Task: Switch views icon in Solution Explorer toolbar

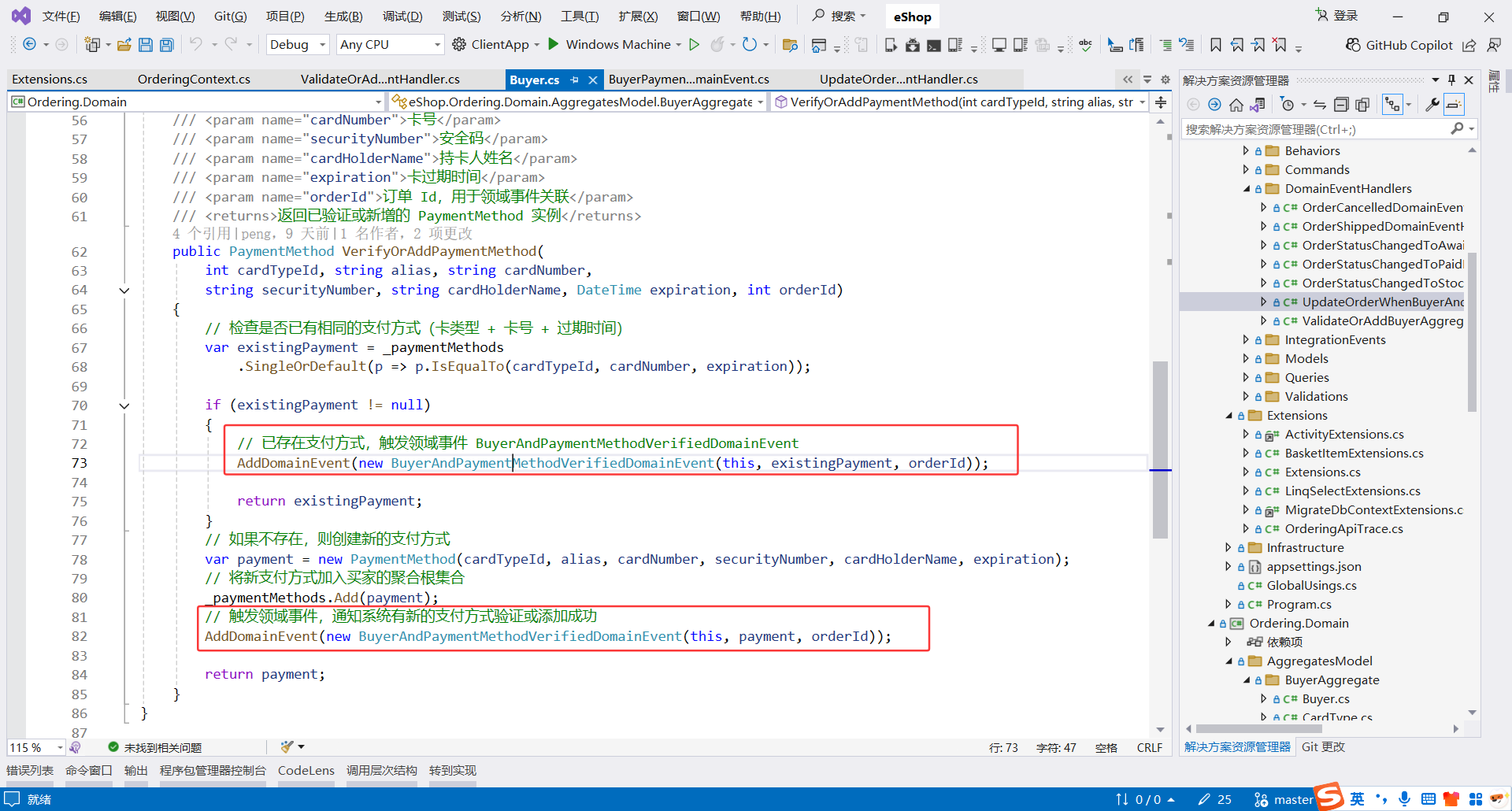Action: coord(1258,105)
